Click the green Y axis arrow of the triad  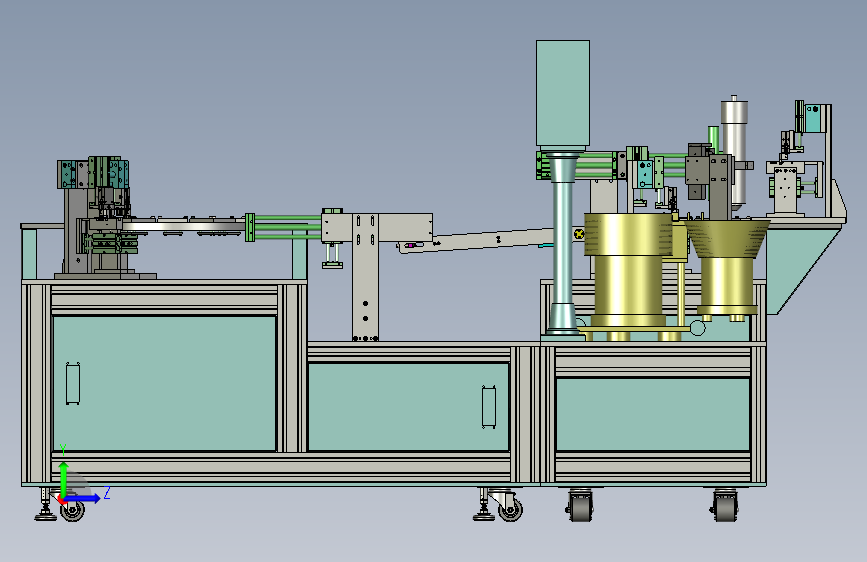click(64, 480)
